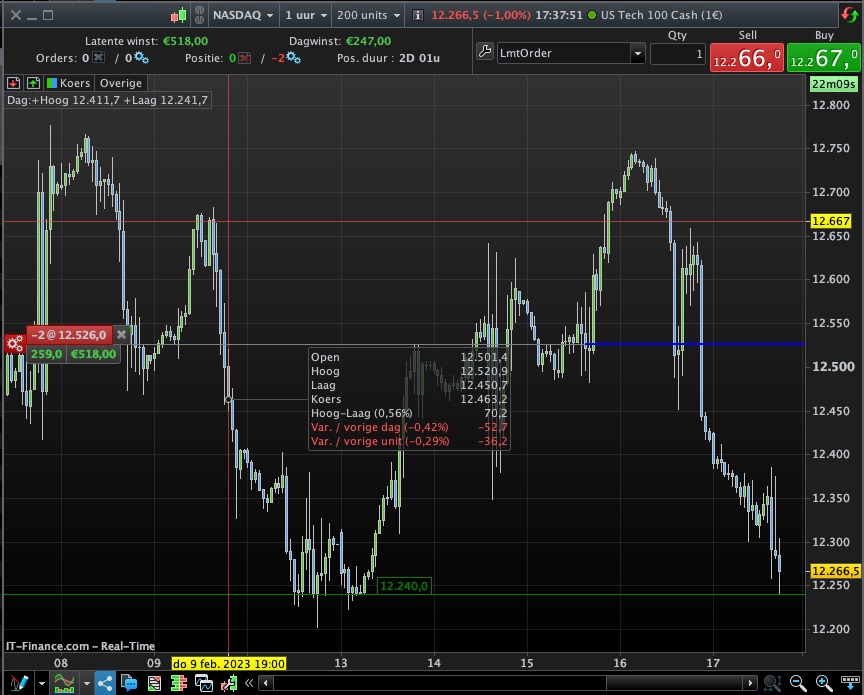
Task: Click the horizontal chart scrollbar thumb
Action: click(674, 683)
